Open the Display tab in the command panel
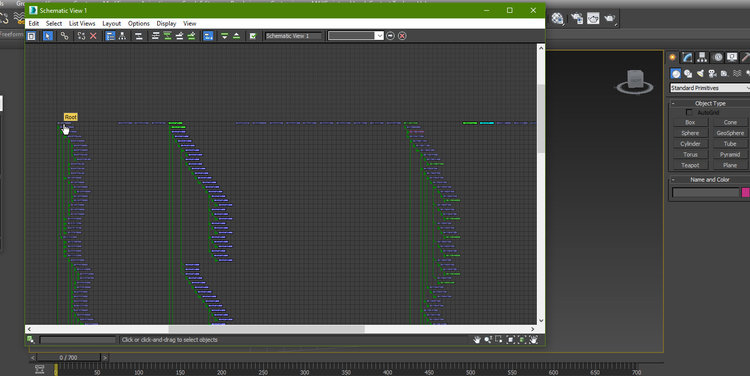This screenshot has width=750, height=376. pyautogui.click(x=732, y=57)
